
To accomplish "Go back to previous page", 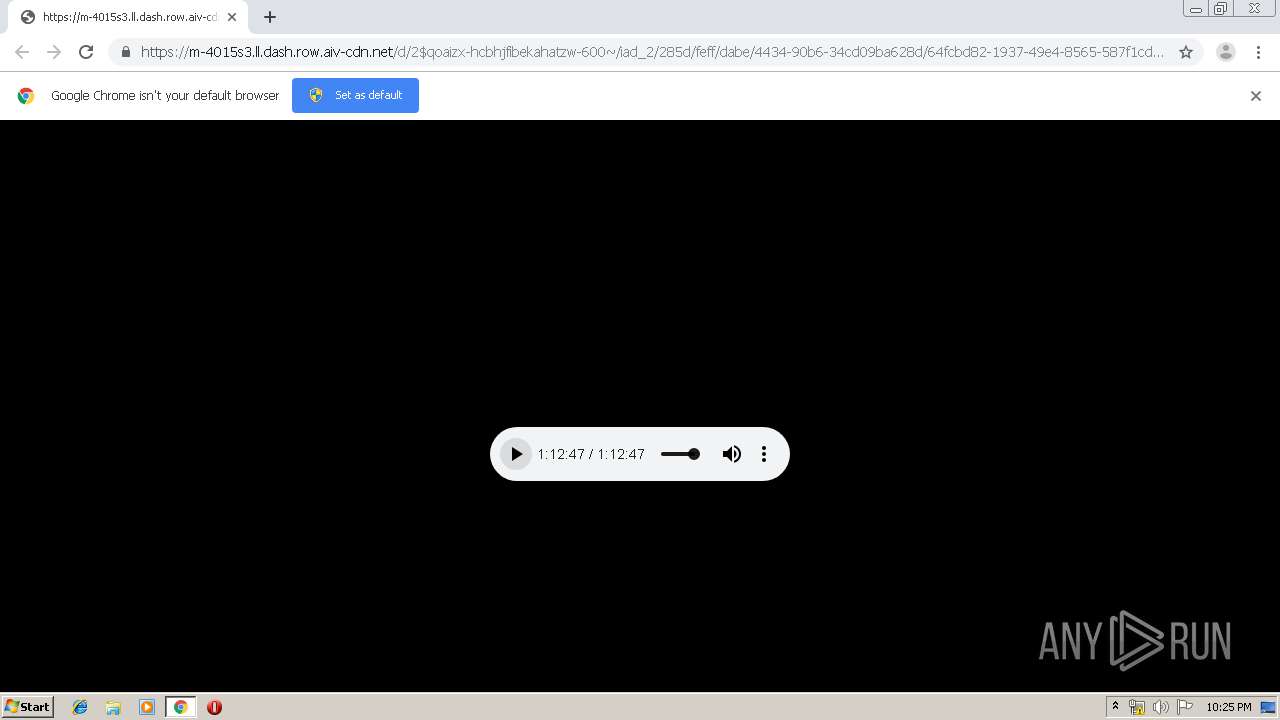I will [x=22, y=52].
